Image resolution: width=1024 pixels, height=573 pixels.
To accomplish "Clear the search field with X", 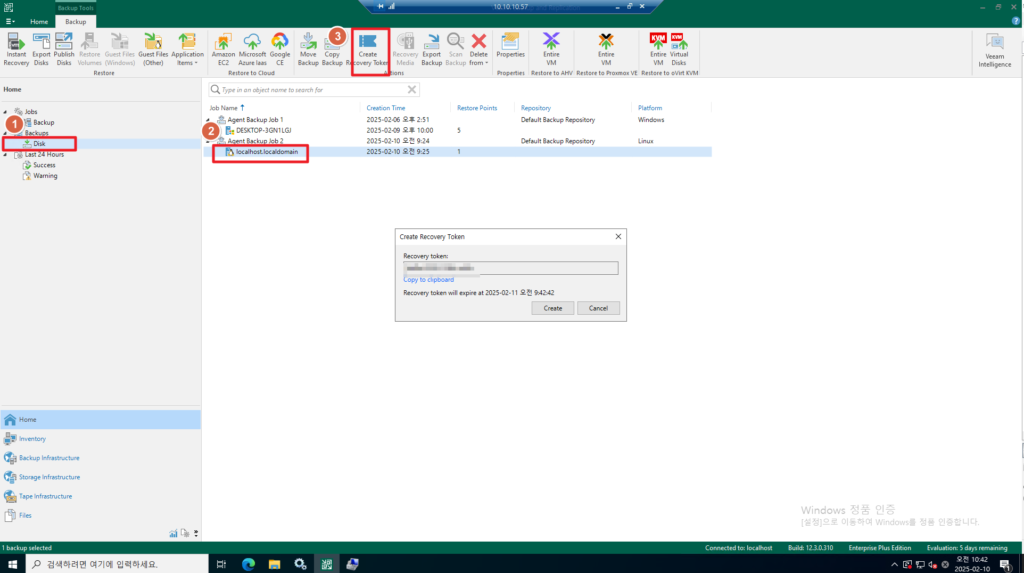I will tap(411, 90).
